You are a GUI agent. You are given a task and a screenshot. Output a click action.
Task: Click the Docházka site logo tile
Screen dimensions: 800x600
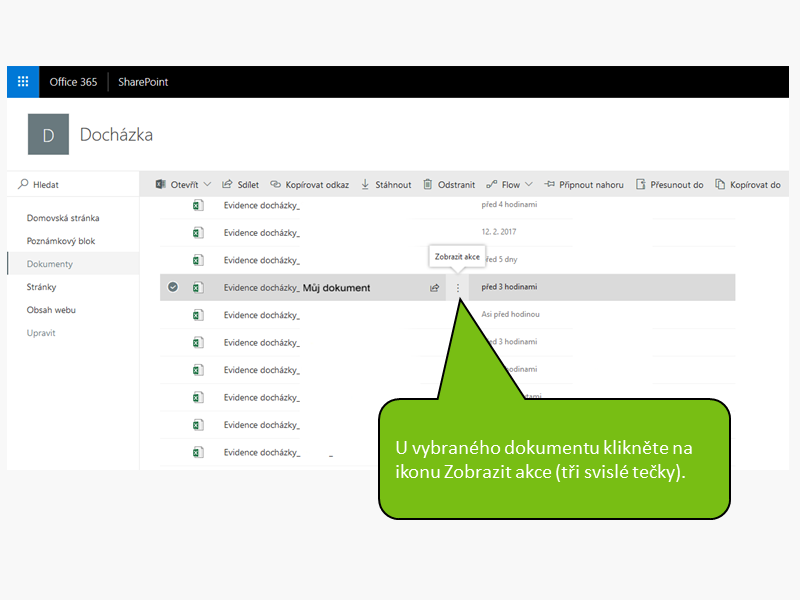pos(48,135)
